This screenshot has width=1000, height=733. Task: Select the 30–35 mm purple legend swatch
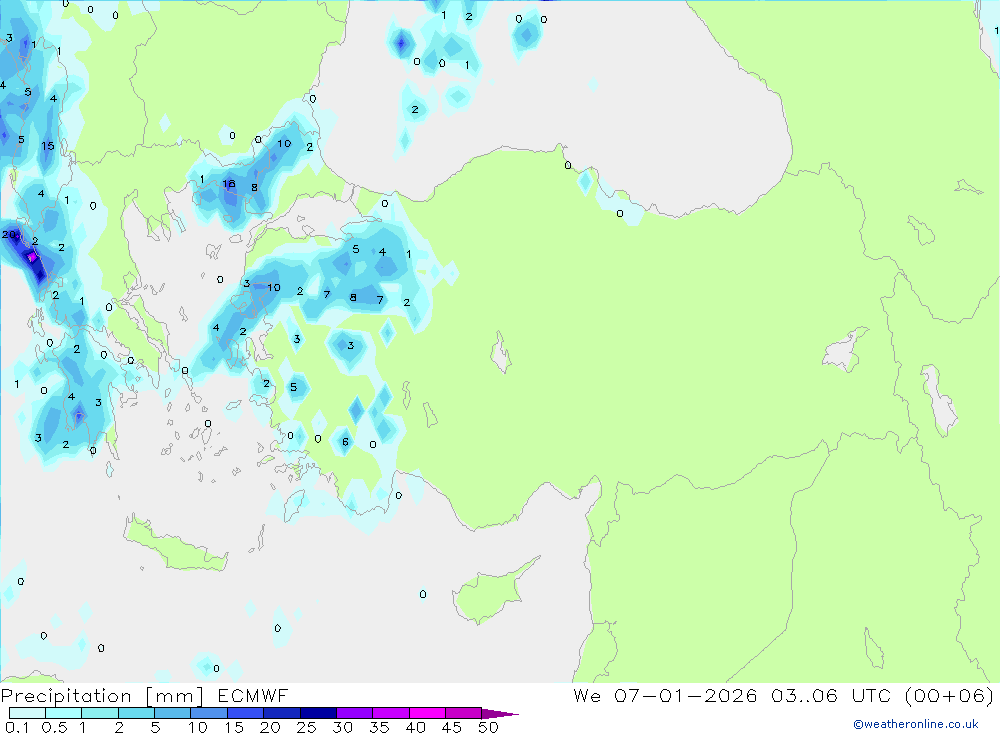355,713
